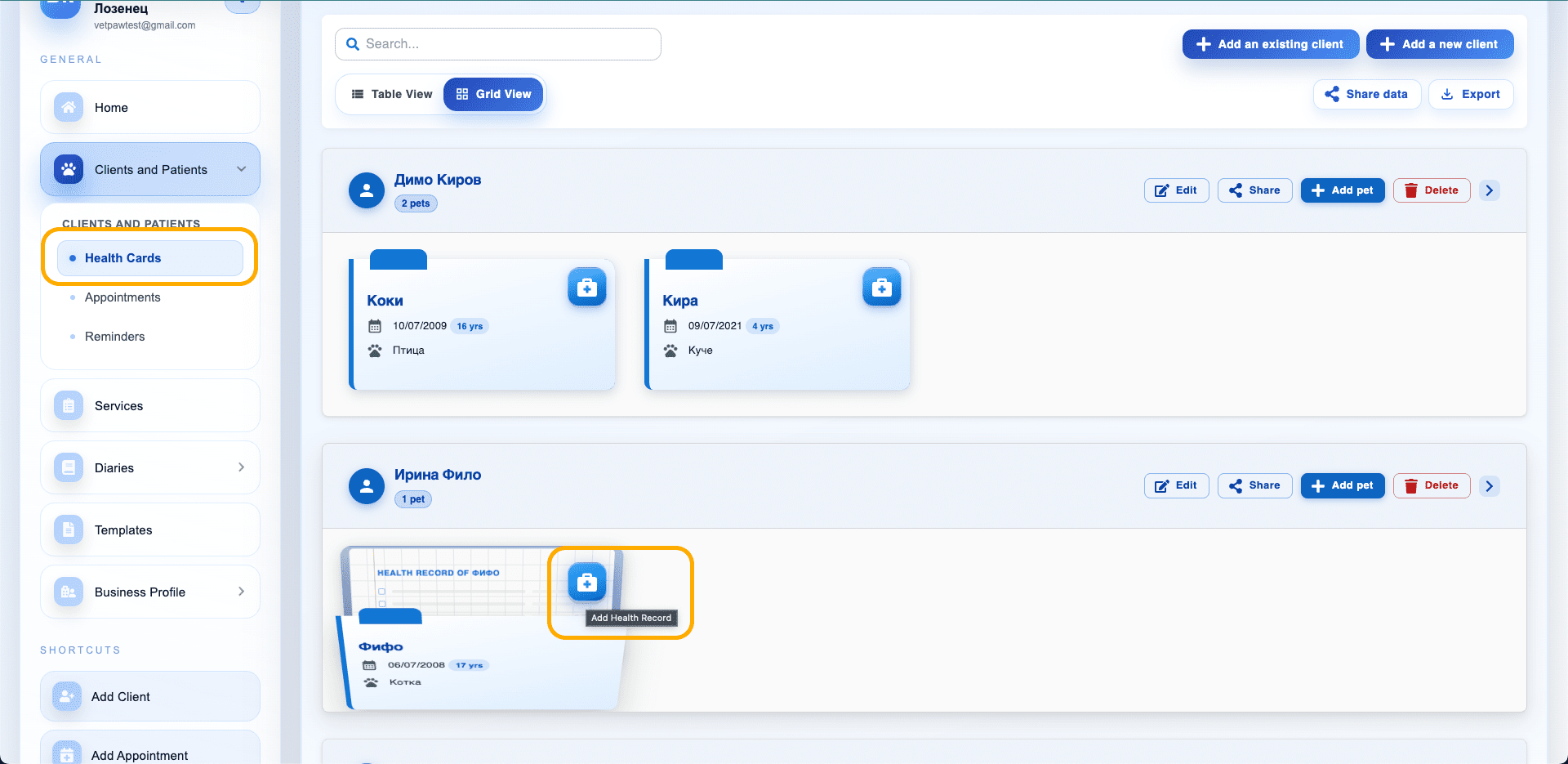The image size is (1568, 764).
Task: Use the Add Client shortcut
Action: coord(150,696)
